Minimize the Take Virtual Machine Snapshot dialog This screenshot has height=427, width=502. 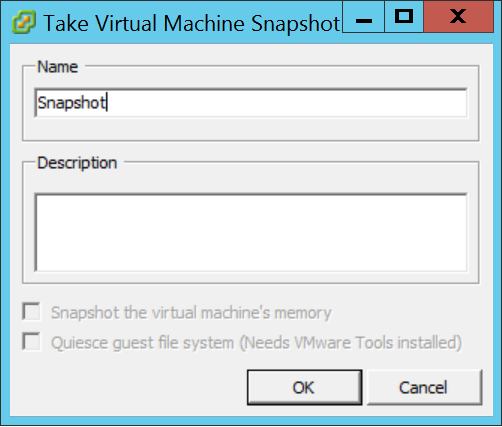pos(363,17)
